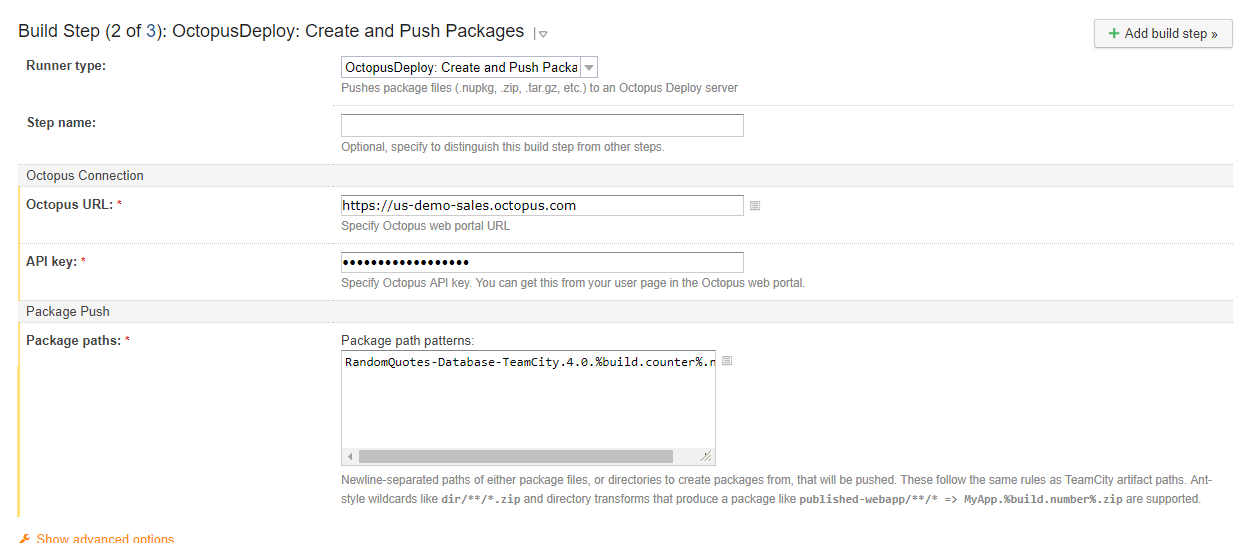This screenshot has height=543, width=1245.
Task: Click green plus icon on Add build step
Action: pos(1114,34)
